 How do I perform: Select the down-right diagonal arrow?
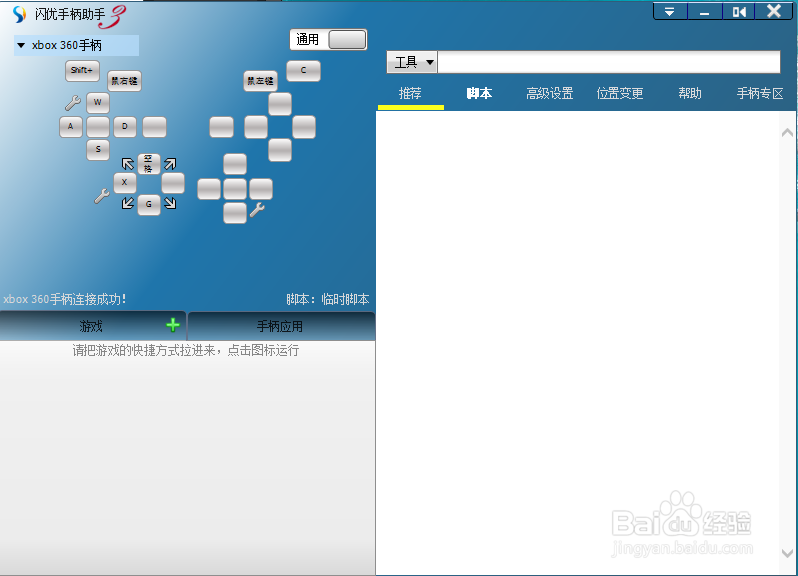coord(170,203)
